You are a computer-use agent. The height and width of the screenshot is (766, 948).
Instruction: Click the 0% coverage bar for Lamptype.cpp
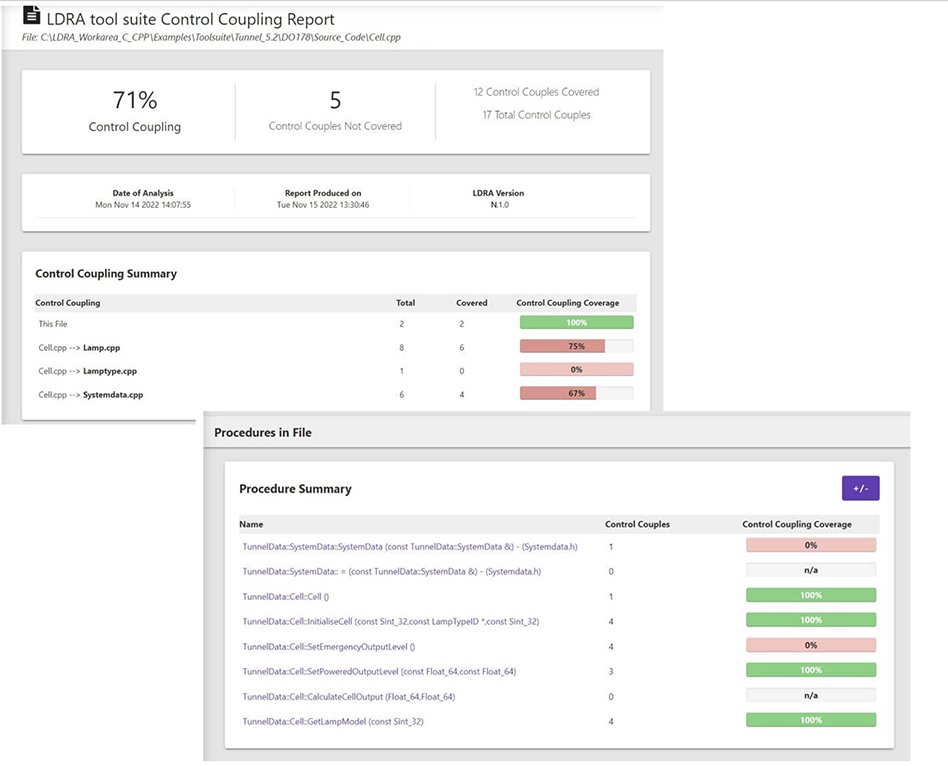tap(576, 369)
